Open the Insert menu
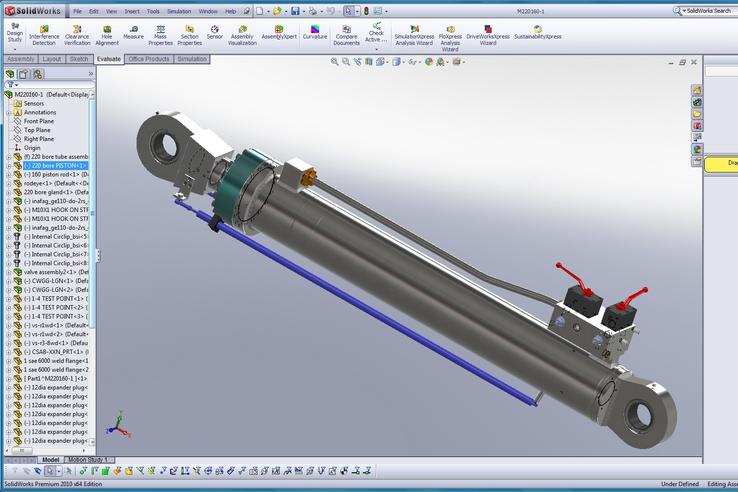 coord(132,11)
